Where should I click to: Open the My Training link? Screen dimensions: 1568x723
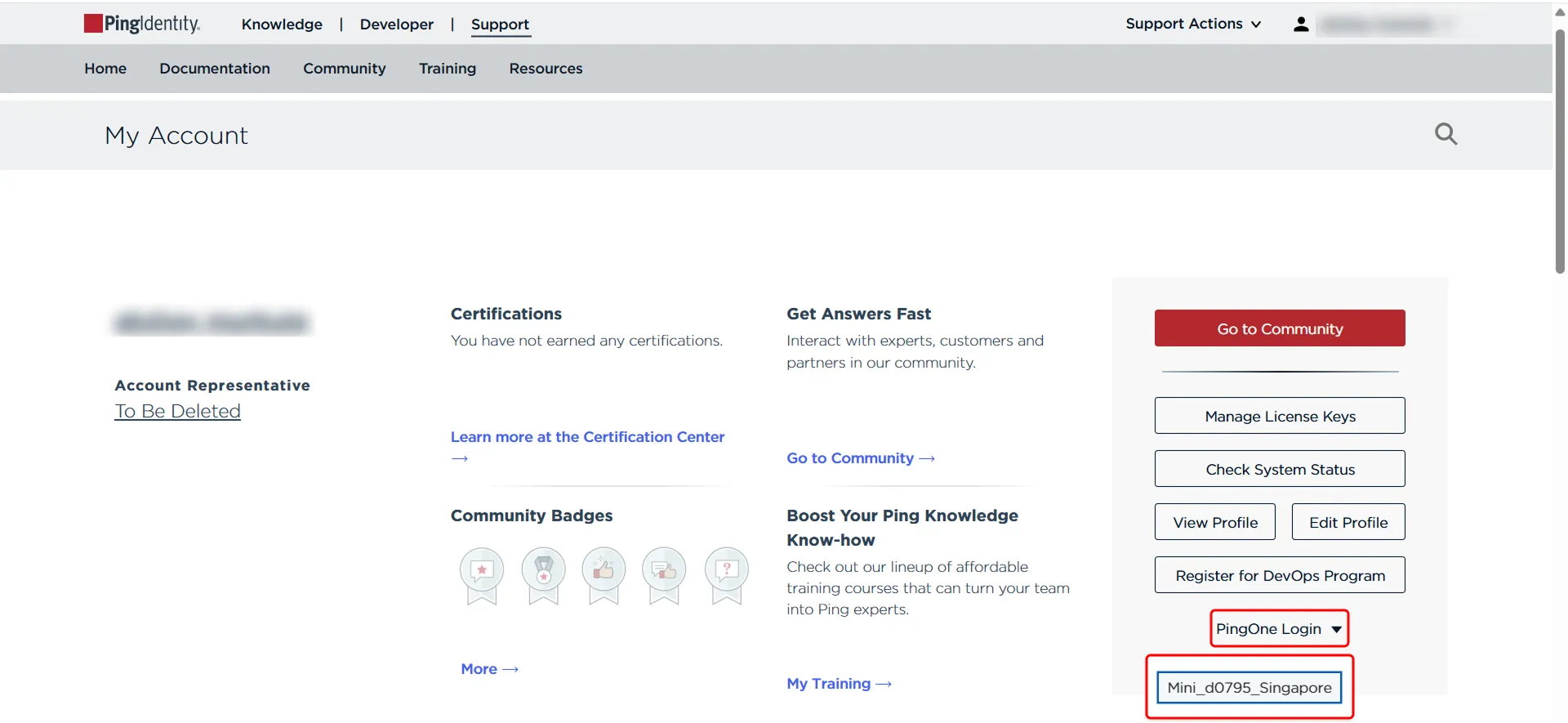pos(839,684)
